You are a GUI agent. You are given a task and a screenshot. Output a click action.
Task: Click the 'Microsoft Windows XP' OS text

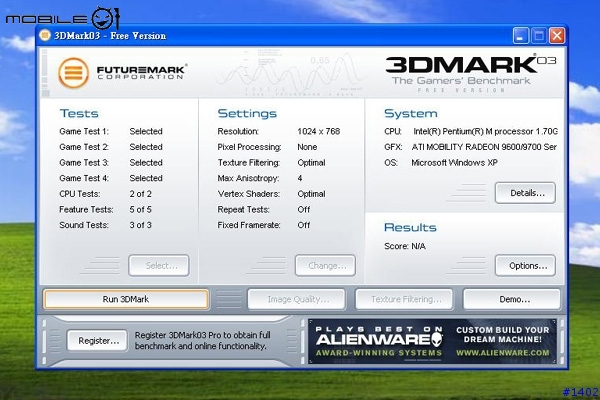[x=455, y=163]
